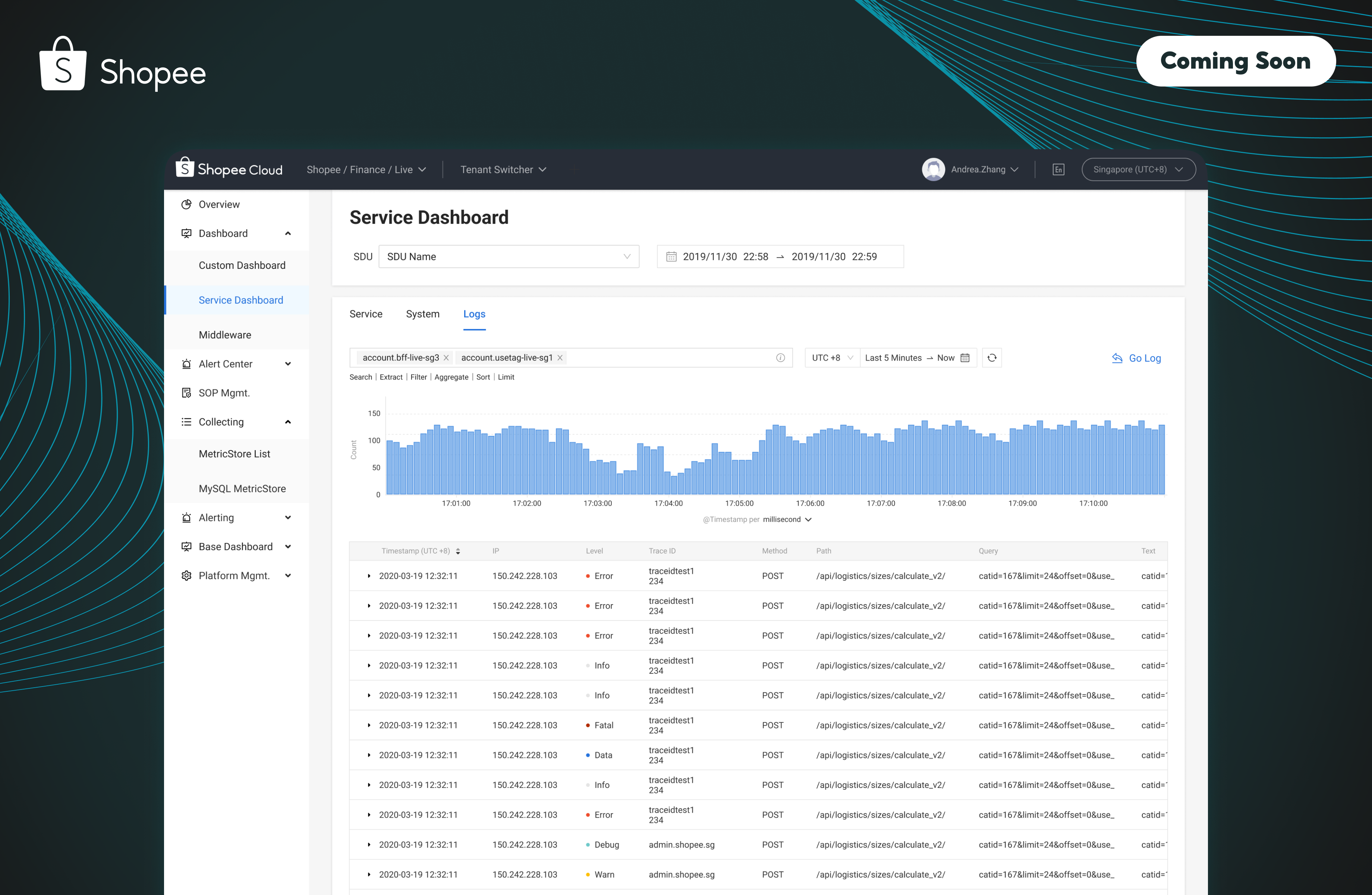The height and width of the screenshot is (895, 1372).
Task: Click the SOP Mgmt. document icon
Action: coord(186,393)
